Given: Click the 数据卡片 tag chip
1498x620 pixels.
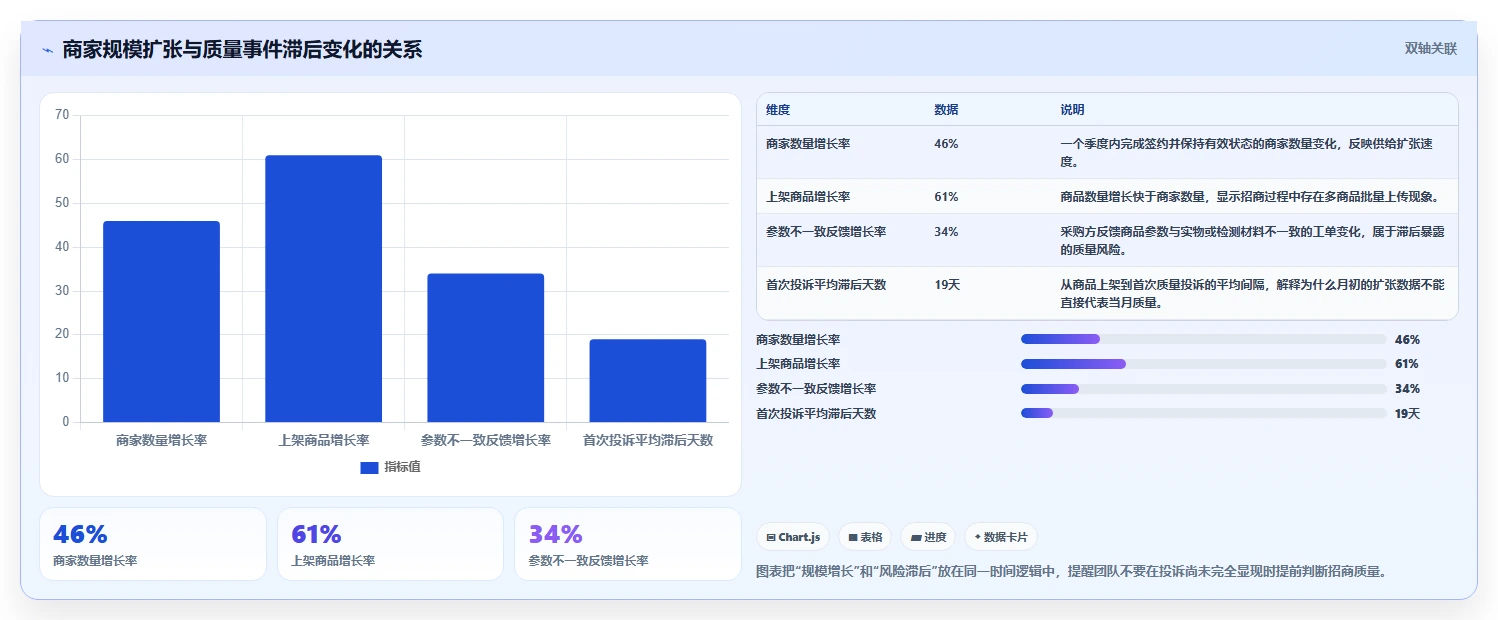Looking at the screenshot, I should (x=1001, y=537).
